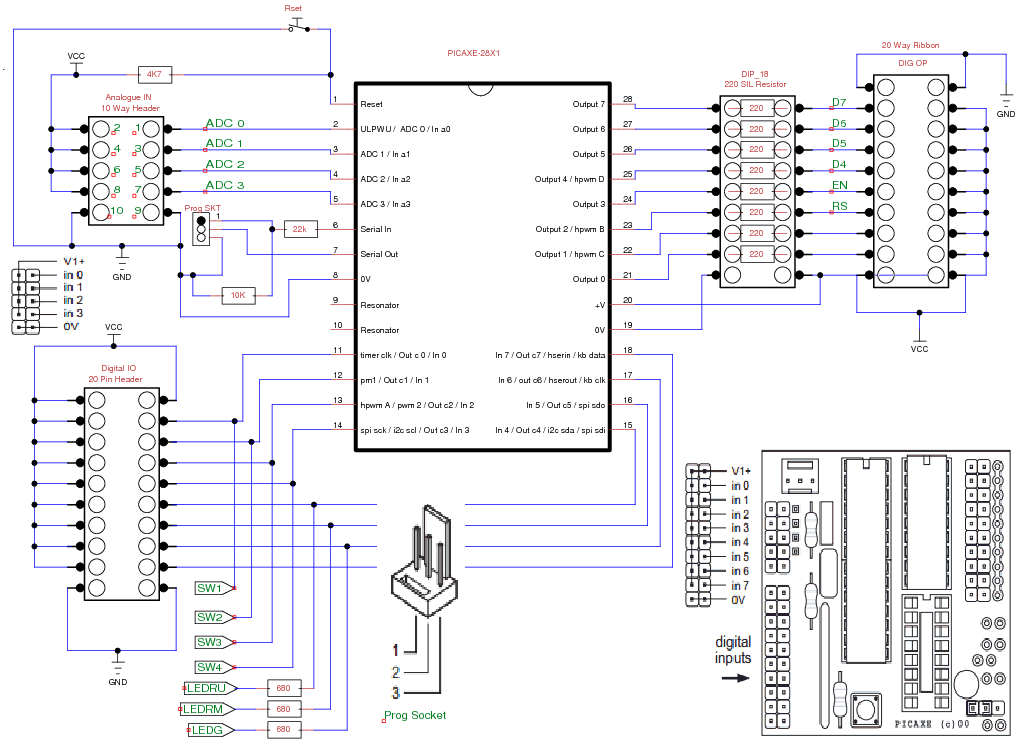This screenshot has width=1017, height=751.
Task: Click the 680 resistor on the LEDRU line
Action: (x=283, y=688)
